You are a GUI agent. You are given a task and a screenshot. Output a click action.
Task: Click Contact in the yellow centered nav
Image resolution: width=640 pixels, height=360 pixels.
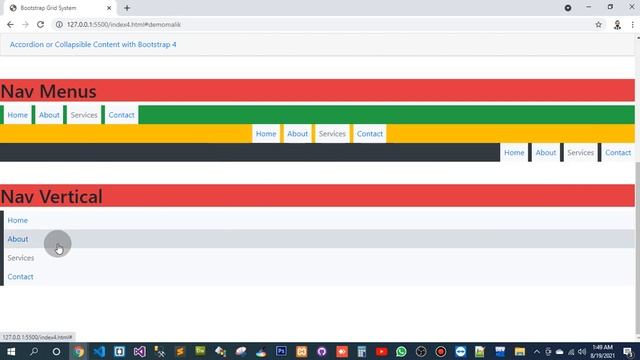[x=370, y=133]
